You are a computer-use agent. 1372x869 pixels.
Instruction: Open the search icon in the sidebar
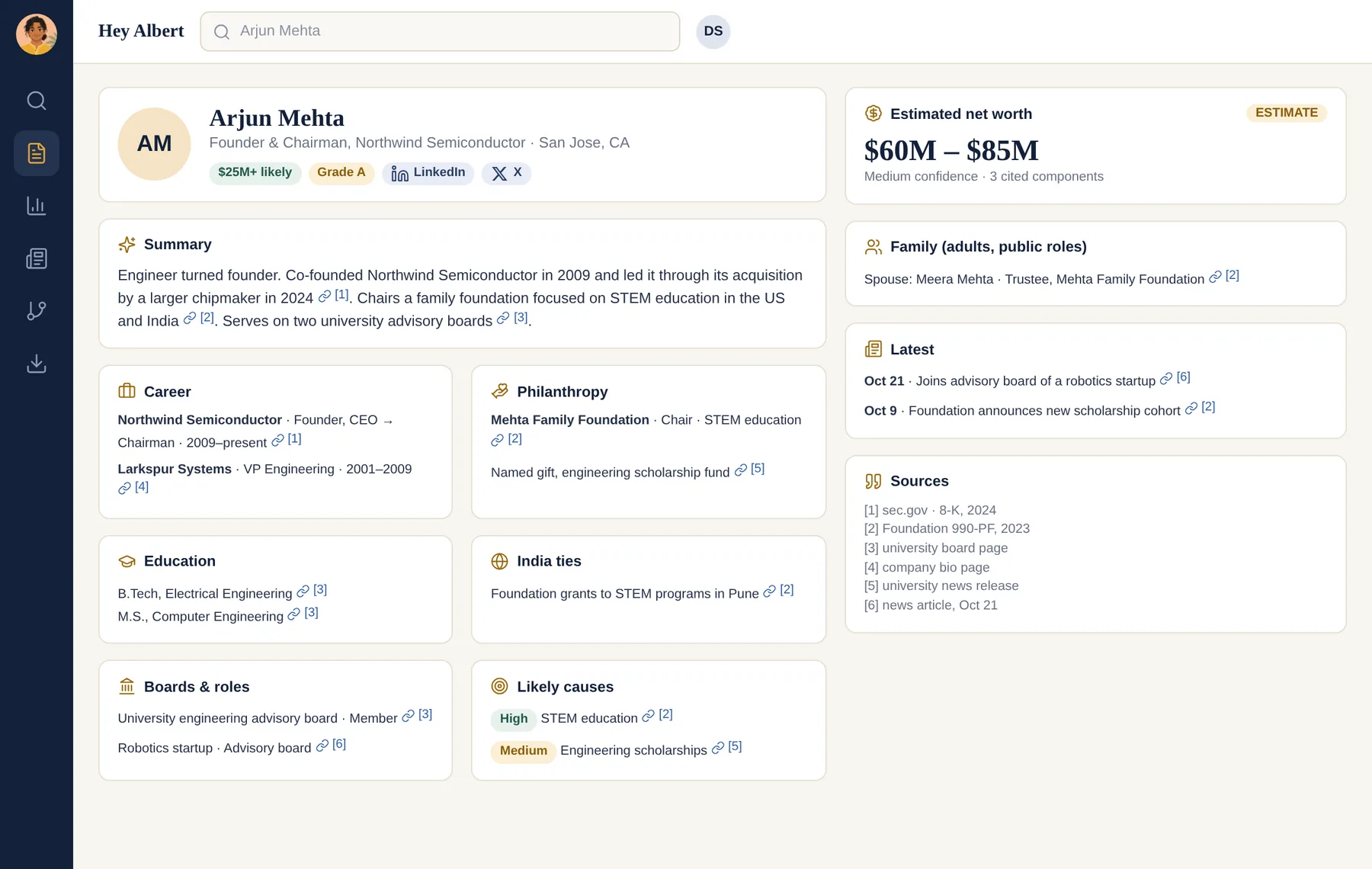pos(37,101)
